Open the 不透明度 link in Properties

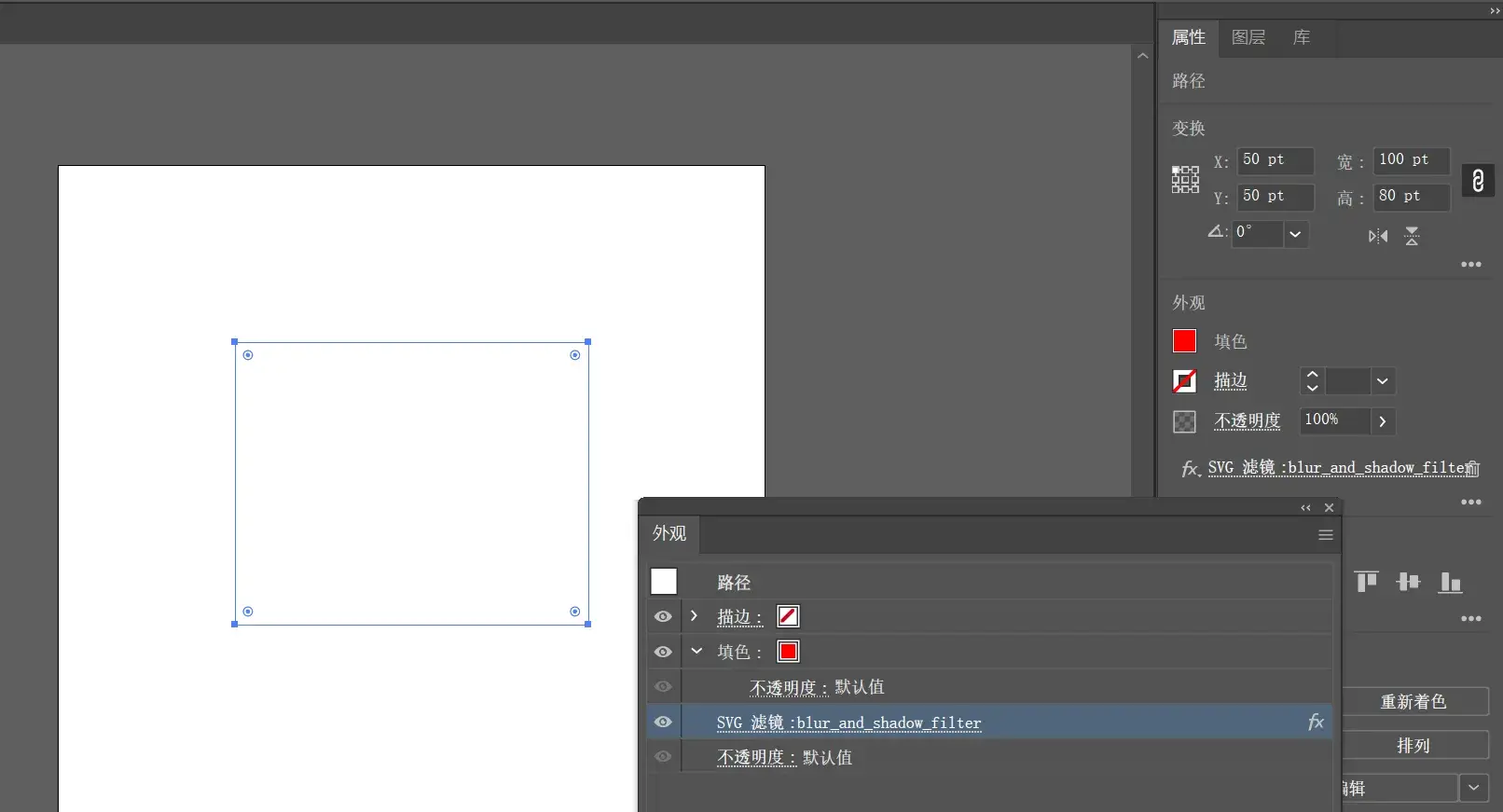click(x=1248, y=420)
